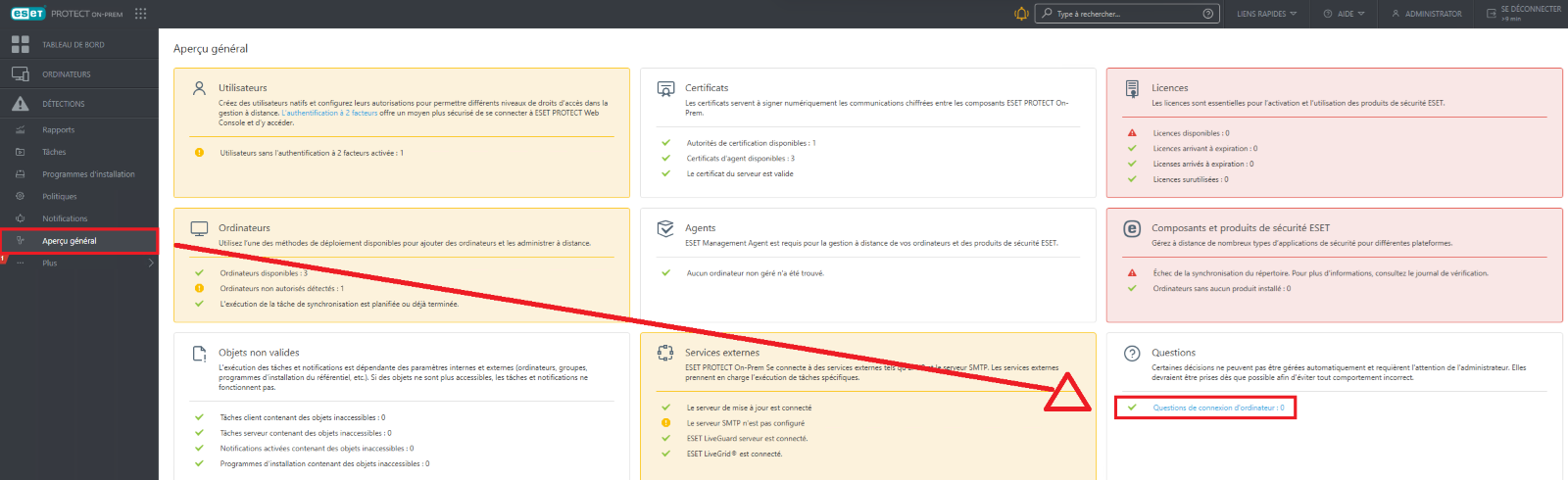This screenshot has width=1568, height=480.
Task: Click the Ordinateurs card monitor icon
Action: tap(199, 228)
